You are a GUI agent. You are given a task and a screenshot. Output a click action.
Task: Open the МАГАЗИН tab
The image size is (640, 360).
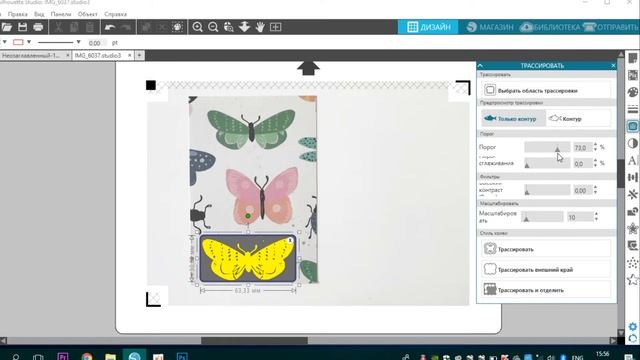[x=489, y=27]
